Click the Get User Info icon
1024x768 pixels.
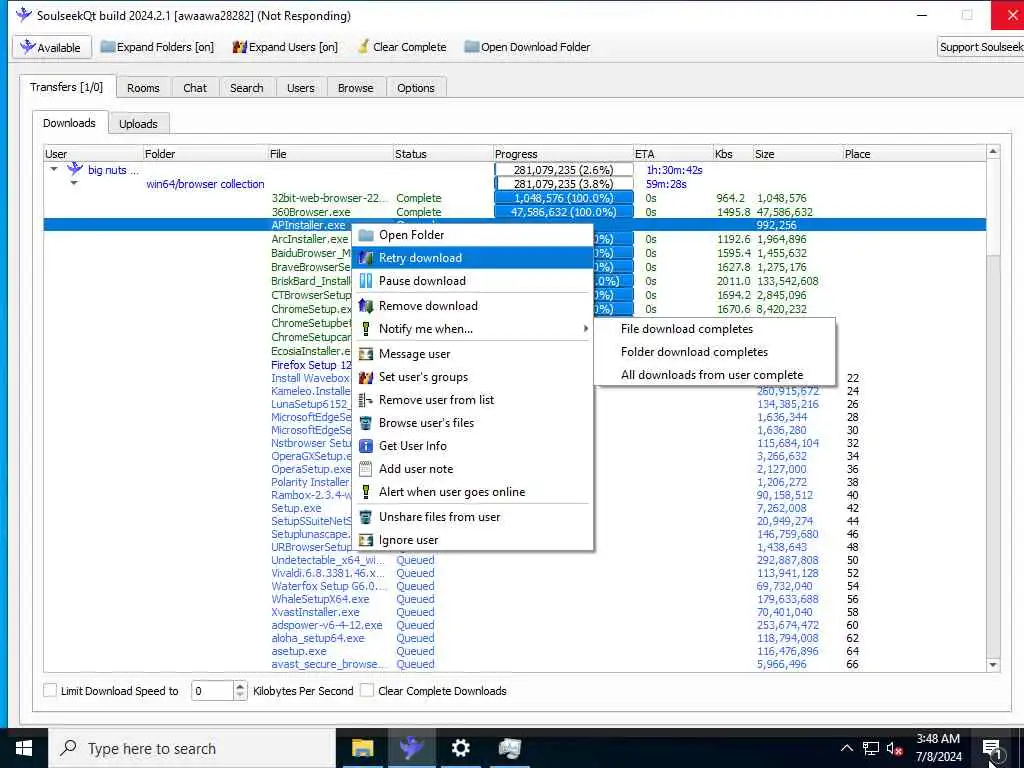pyautogui.click(x=366, y=445)
